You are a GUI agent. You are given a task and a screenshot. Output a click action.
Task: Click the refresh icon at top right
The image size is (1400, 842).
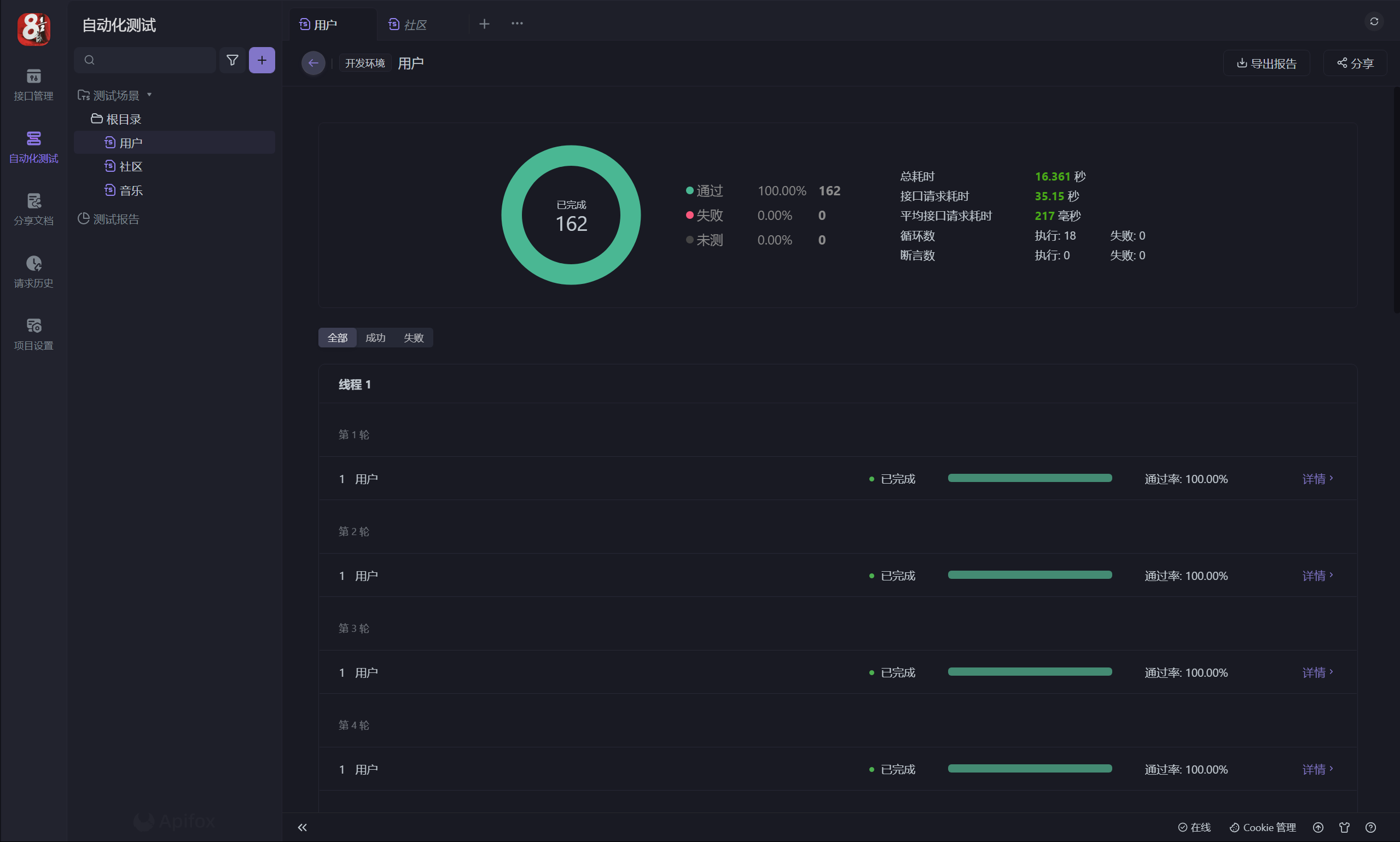pos(1374,21)
